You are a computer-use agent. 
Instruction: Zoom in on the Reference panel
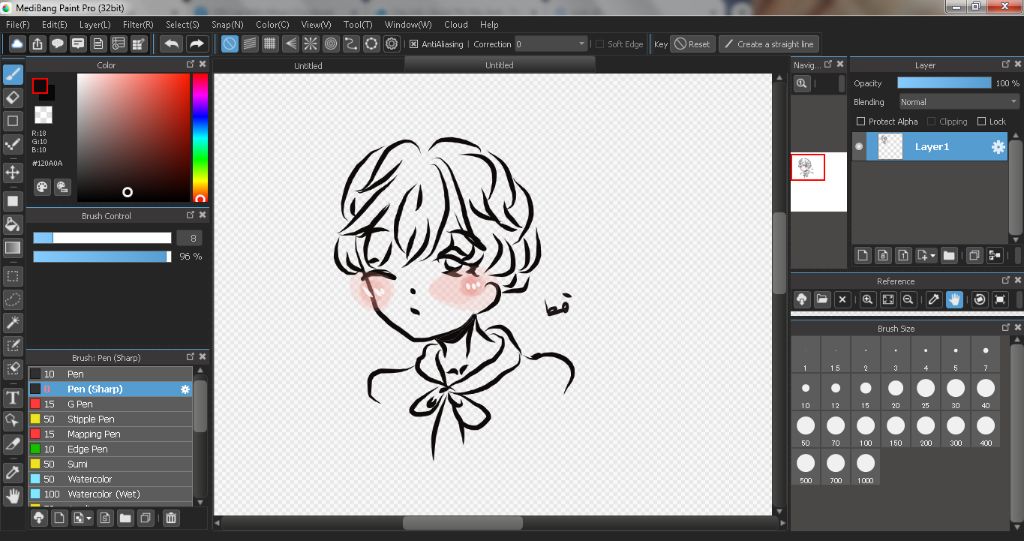coord(867,299)
